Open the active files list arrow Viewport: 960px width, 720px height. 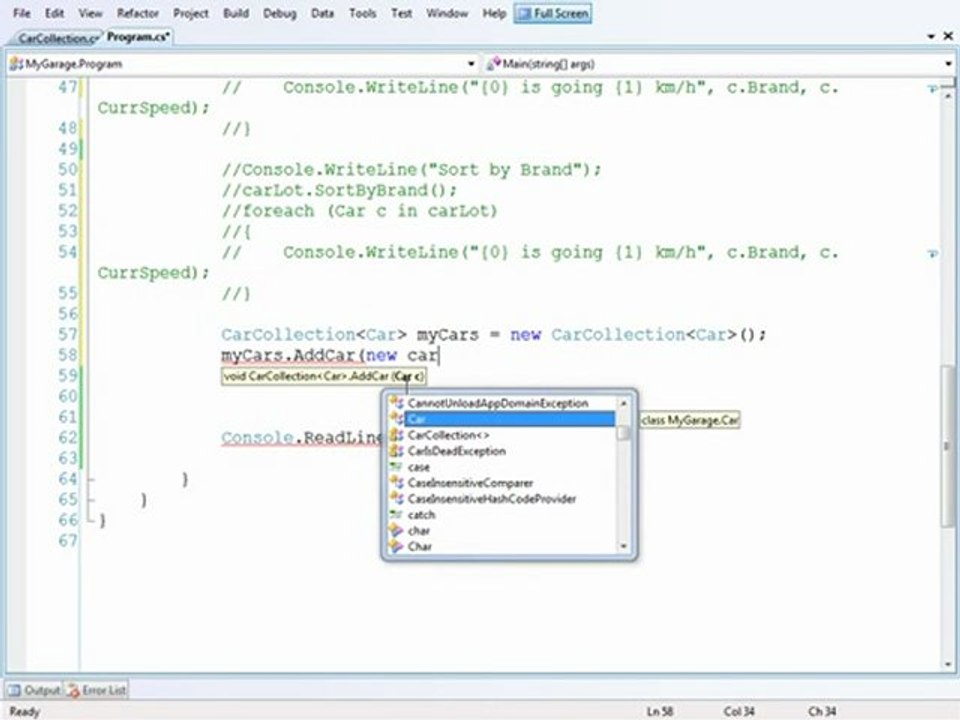(931, 37)
